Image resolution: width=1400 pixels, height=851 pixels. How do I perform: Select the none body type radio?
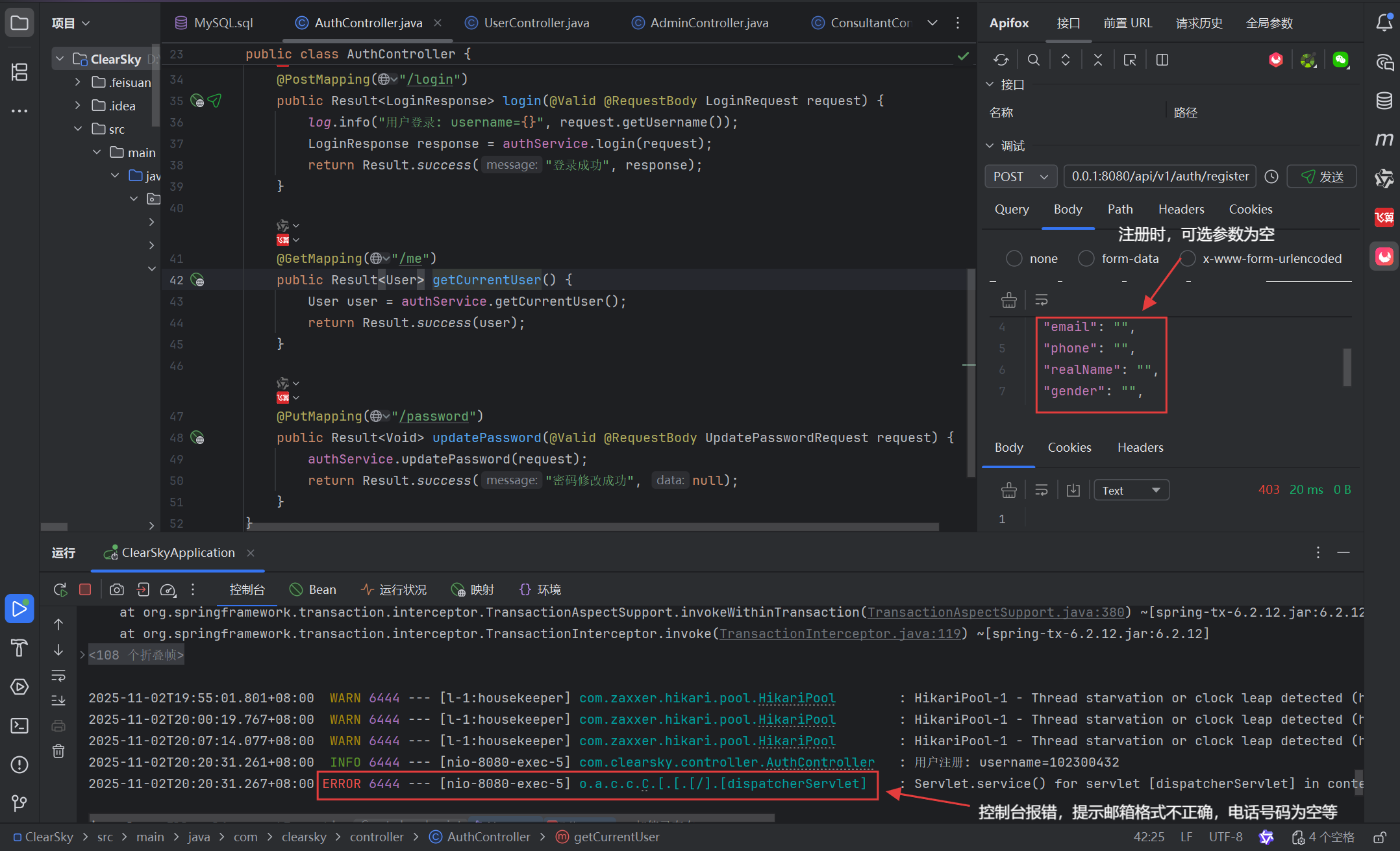tap(1014, 258)
